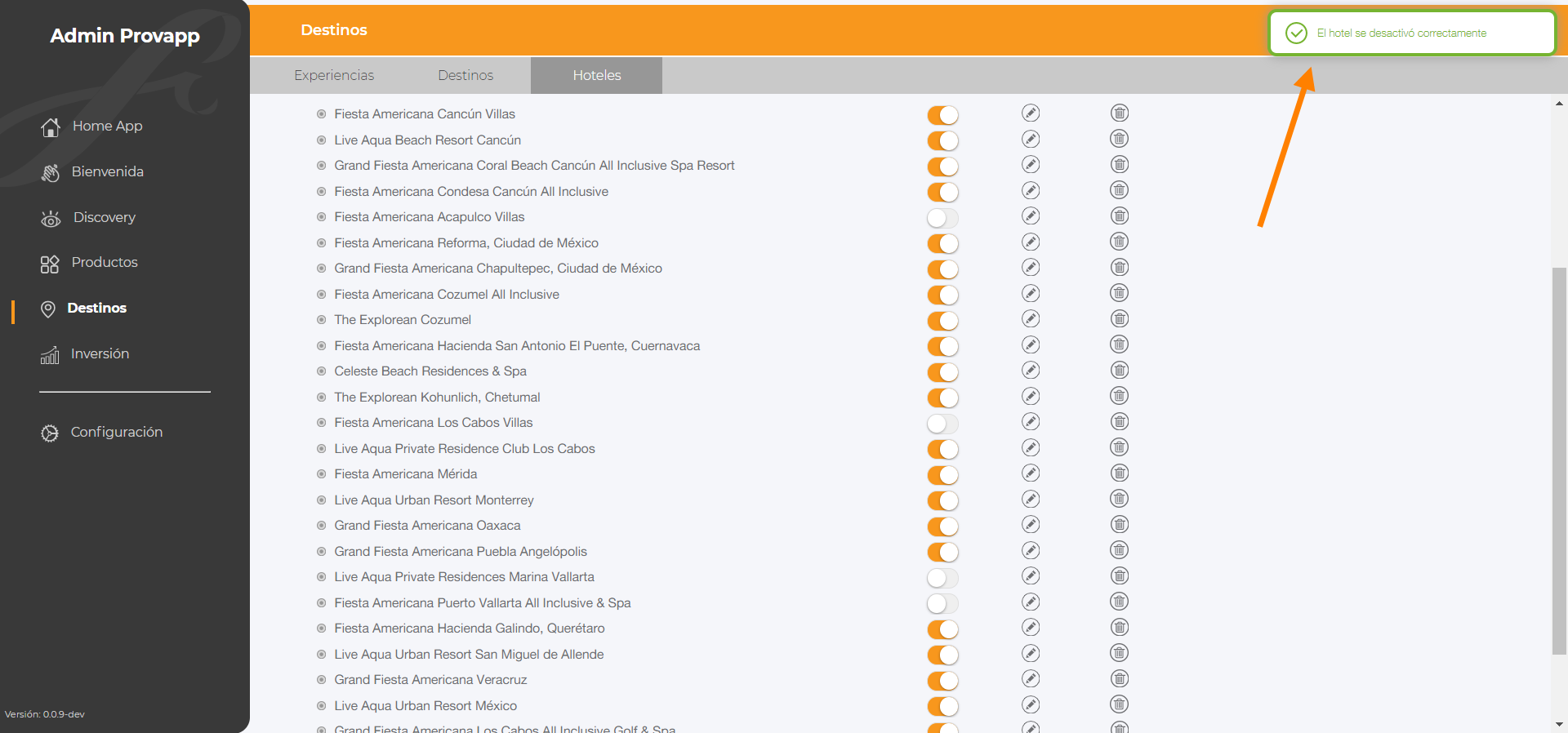Select row The Explorean Kohunlich, Chetumal
1568x733 pixels.
coord(437,397)
